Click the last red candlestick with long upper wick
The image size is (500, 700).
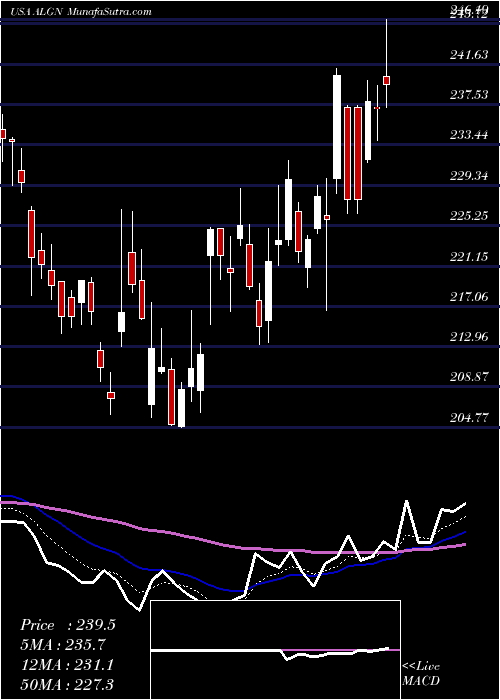coord(387,80)
